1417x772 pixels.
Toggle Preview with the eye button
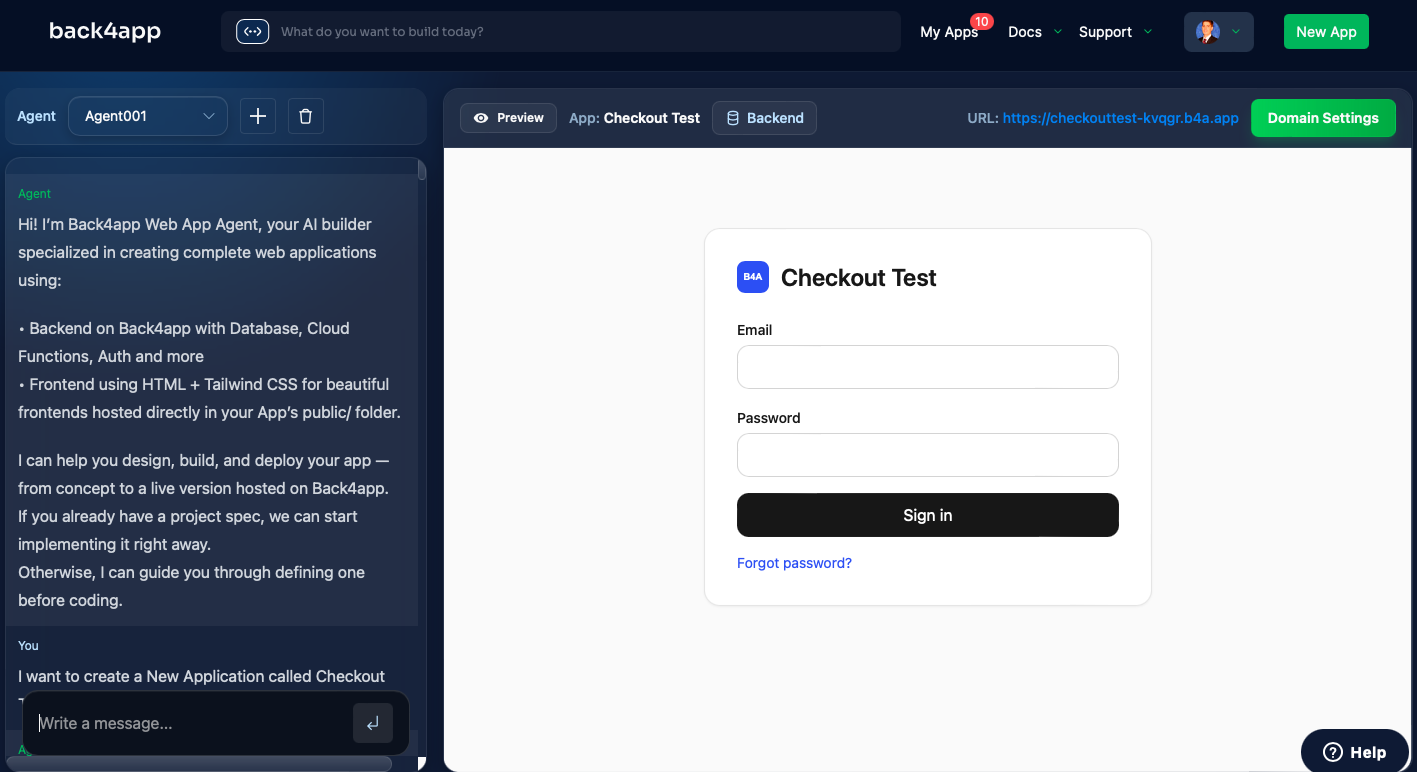click(508, 118)
